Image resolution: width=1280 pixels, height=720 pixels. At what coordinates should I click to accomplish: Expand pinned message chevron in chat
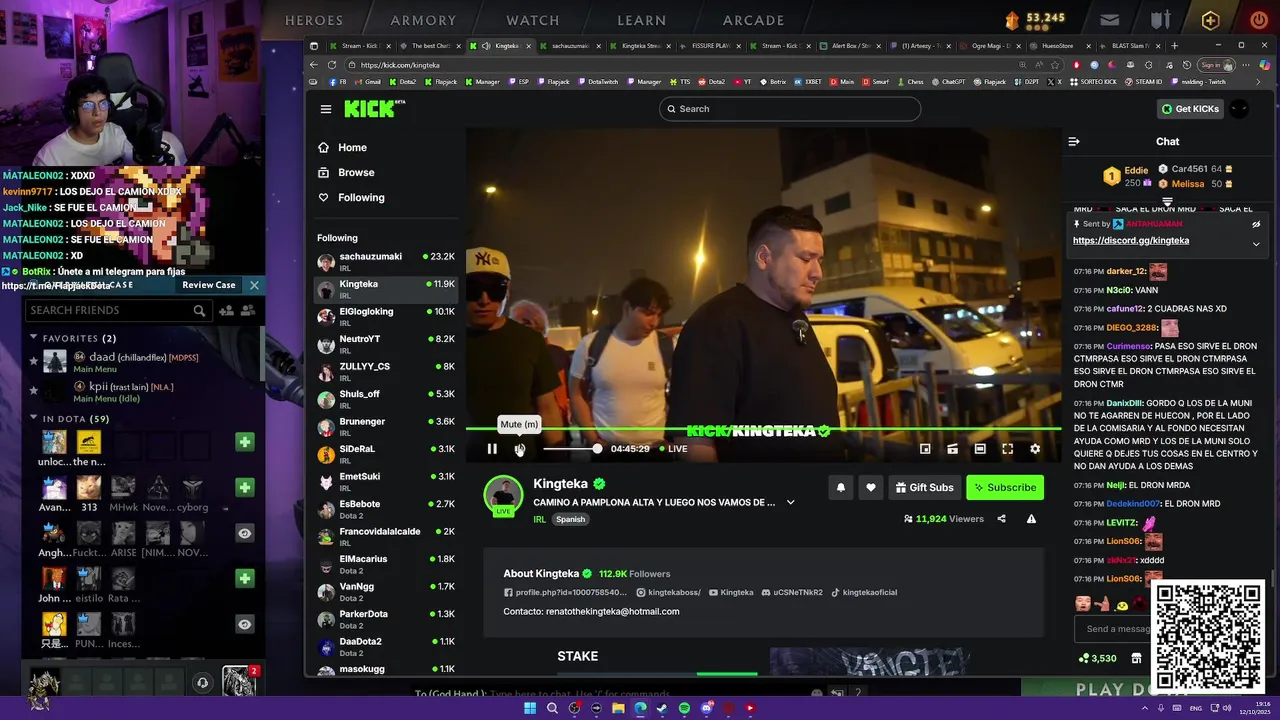click(x=1256, y=243)
